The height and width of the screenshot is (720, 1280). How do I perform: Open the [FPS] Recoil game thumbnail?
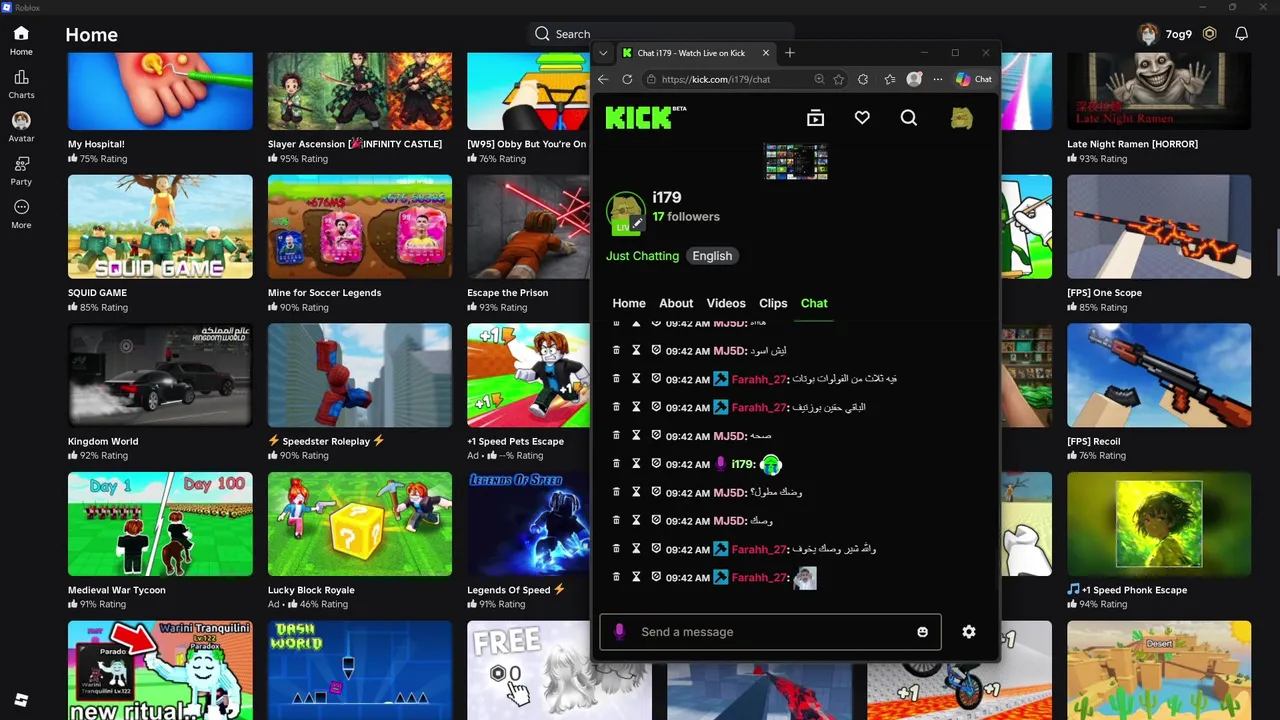[x=1159, y=375]
